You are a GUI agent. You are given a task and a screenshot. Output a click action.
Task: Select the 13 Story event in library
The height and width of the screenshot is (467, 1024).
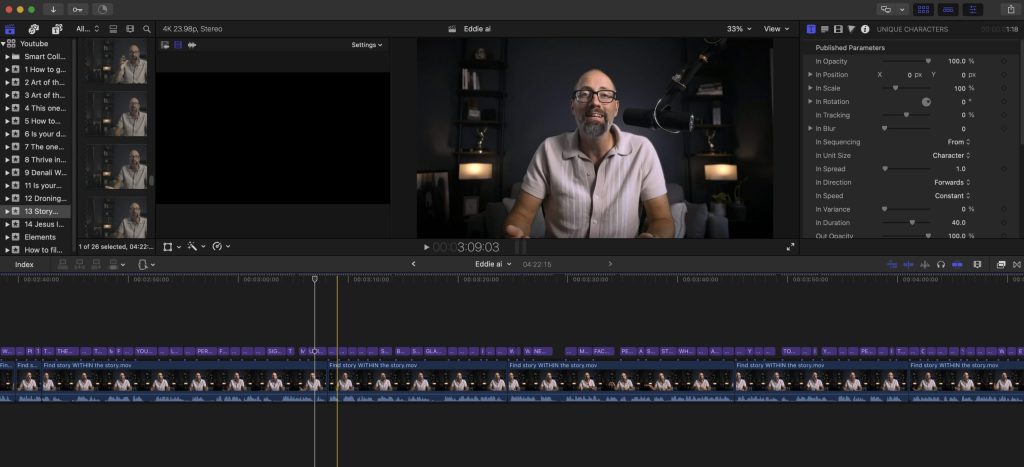(41, 211)
